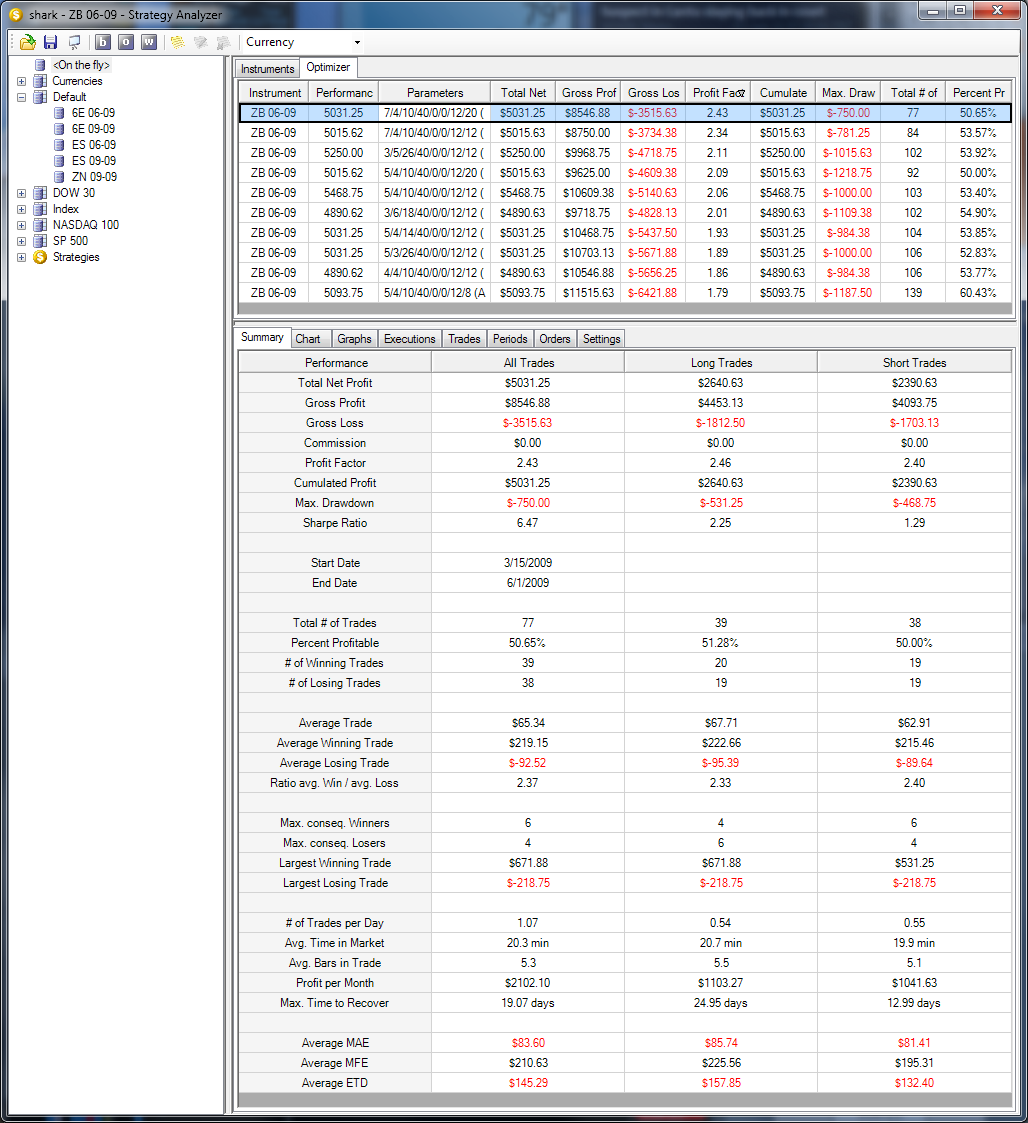The image size is (1028, 1123).
Task: Switch to the Executions tab
Action: [409, 339]
